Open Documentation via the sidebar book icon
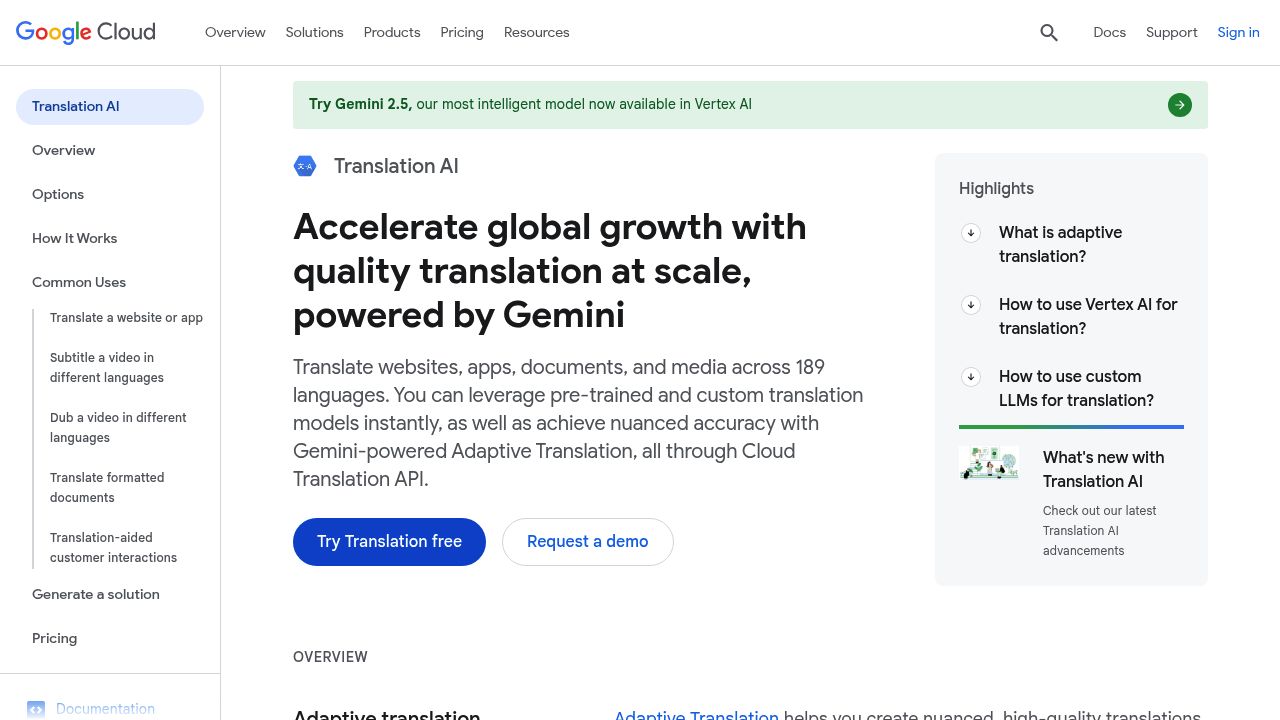Screen dimensions: 1280x720 tap(36, 709)
